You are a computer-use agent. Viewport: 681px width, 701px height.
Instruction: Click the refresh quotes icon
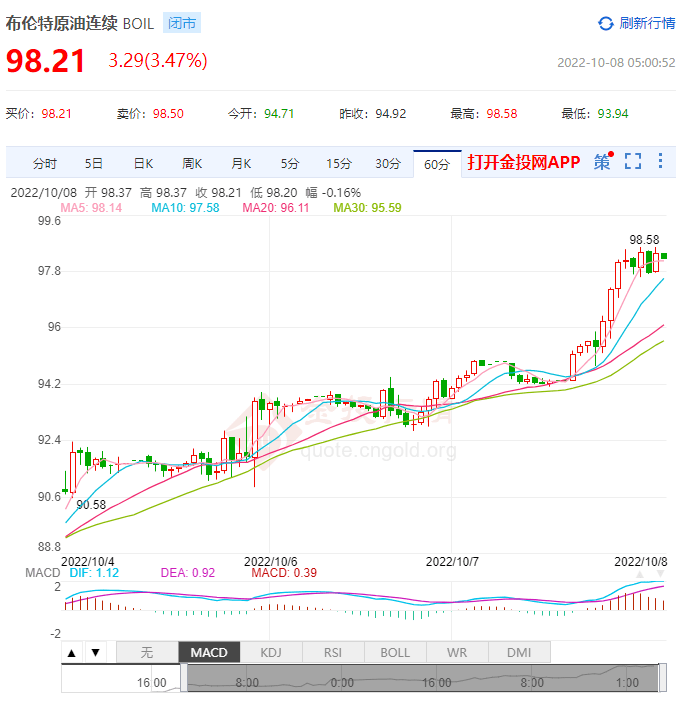click(606, 23)
